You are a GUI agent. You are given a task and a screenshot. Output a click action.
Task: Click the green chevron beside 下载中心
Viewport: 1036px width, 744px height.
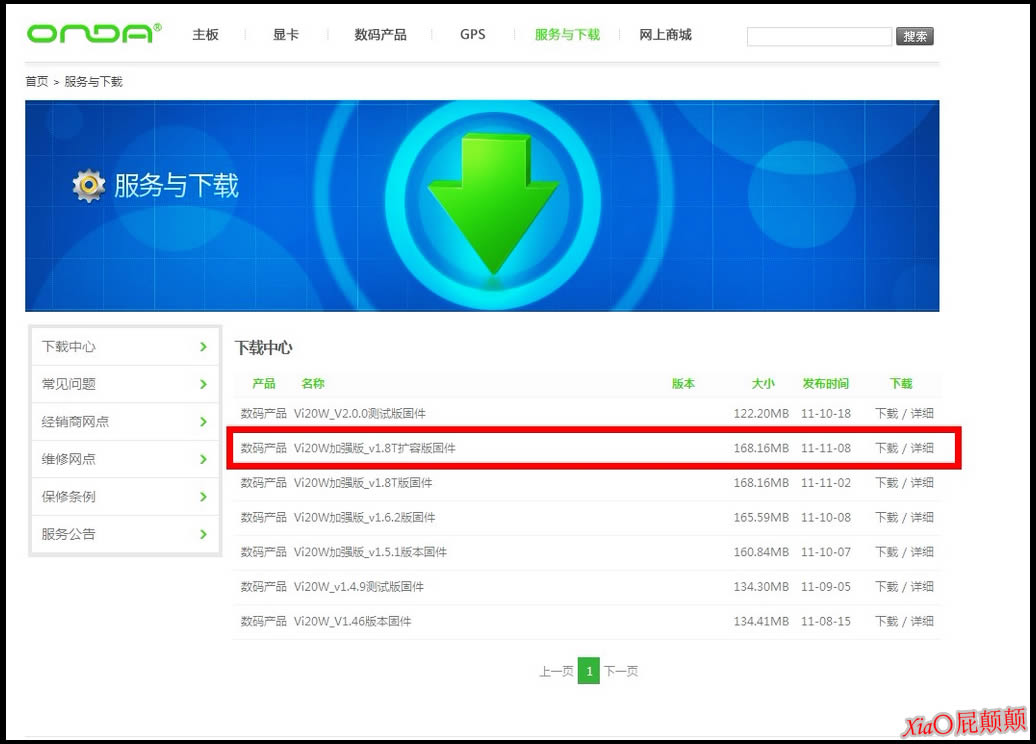pyautogui.click(x=203, y=347)
